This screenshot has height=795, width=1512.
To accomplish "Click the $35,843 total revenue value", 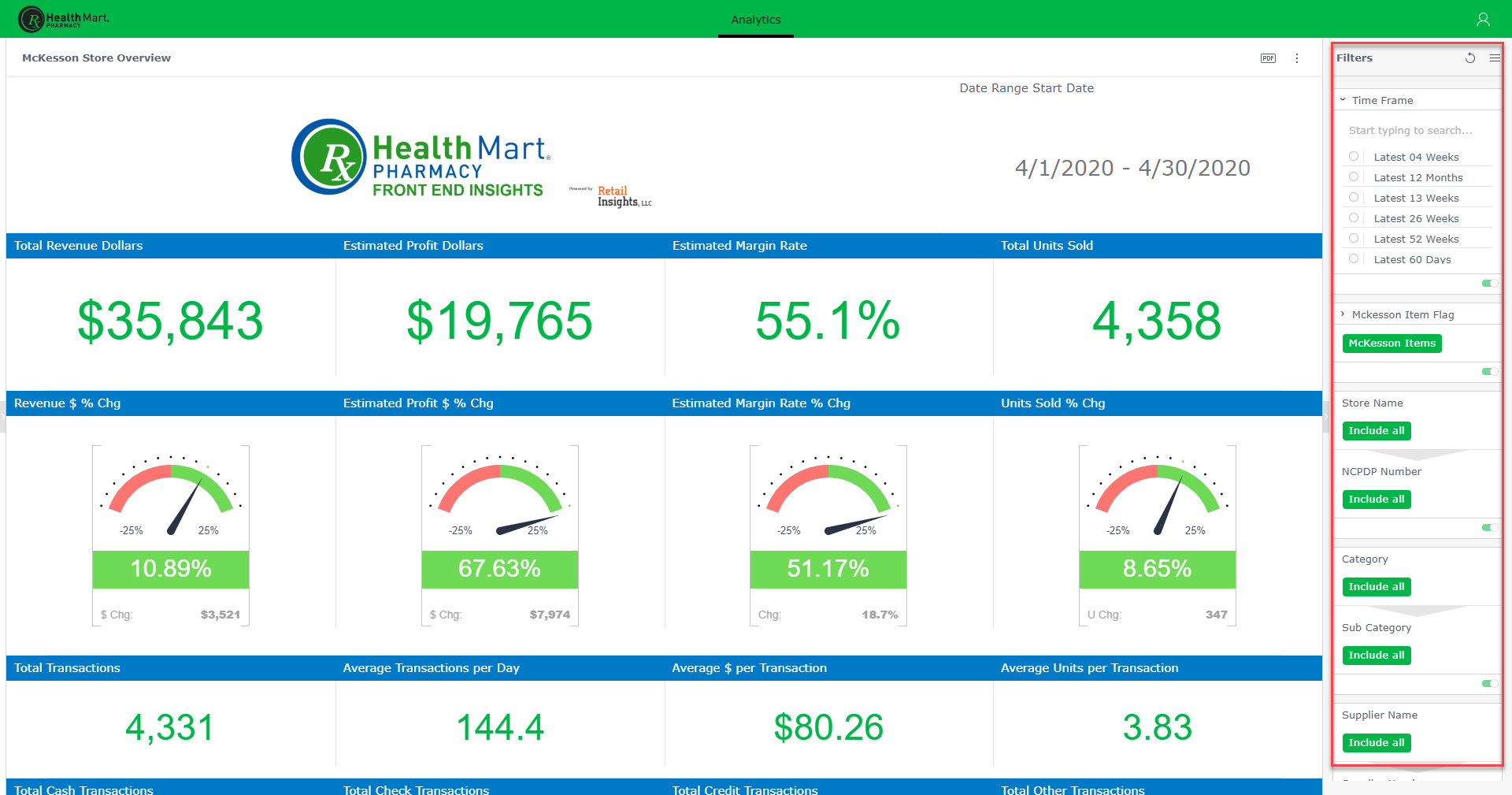I will pyautogui.click(x=170, y=321).
